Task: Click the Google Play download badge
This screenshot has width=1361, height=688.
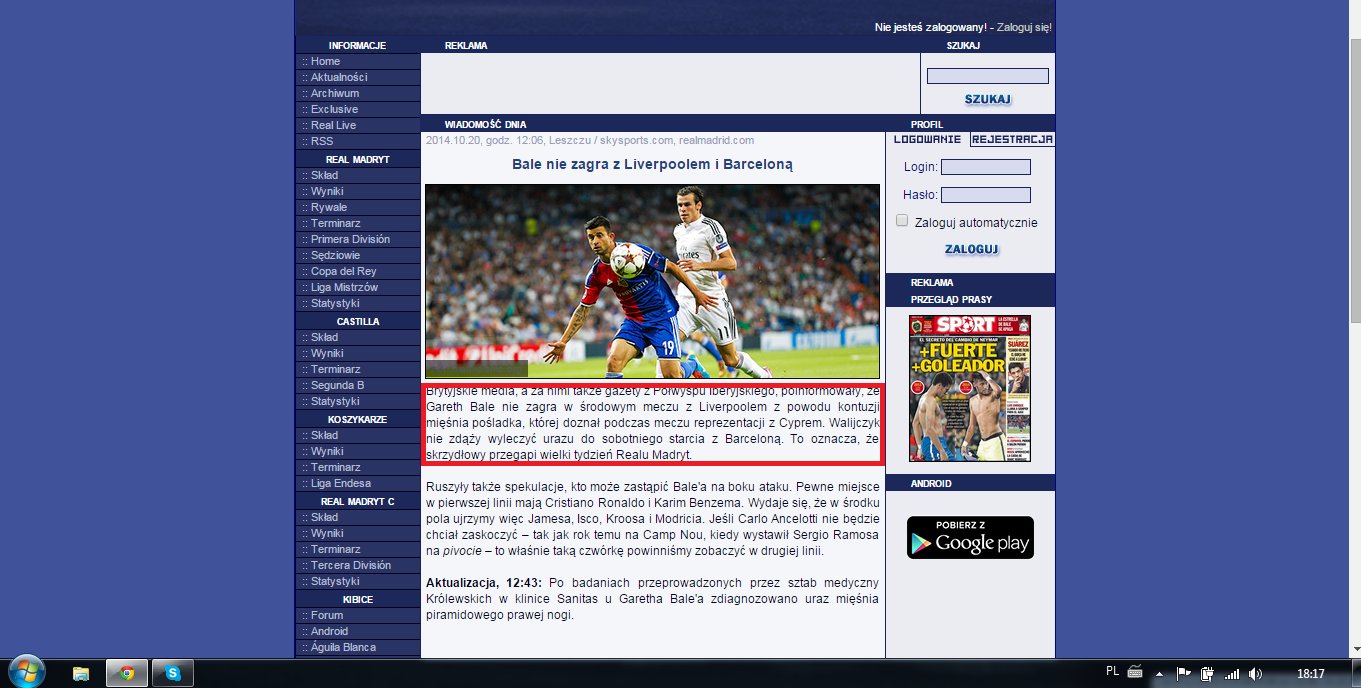Action: [x=970, y=537]
